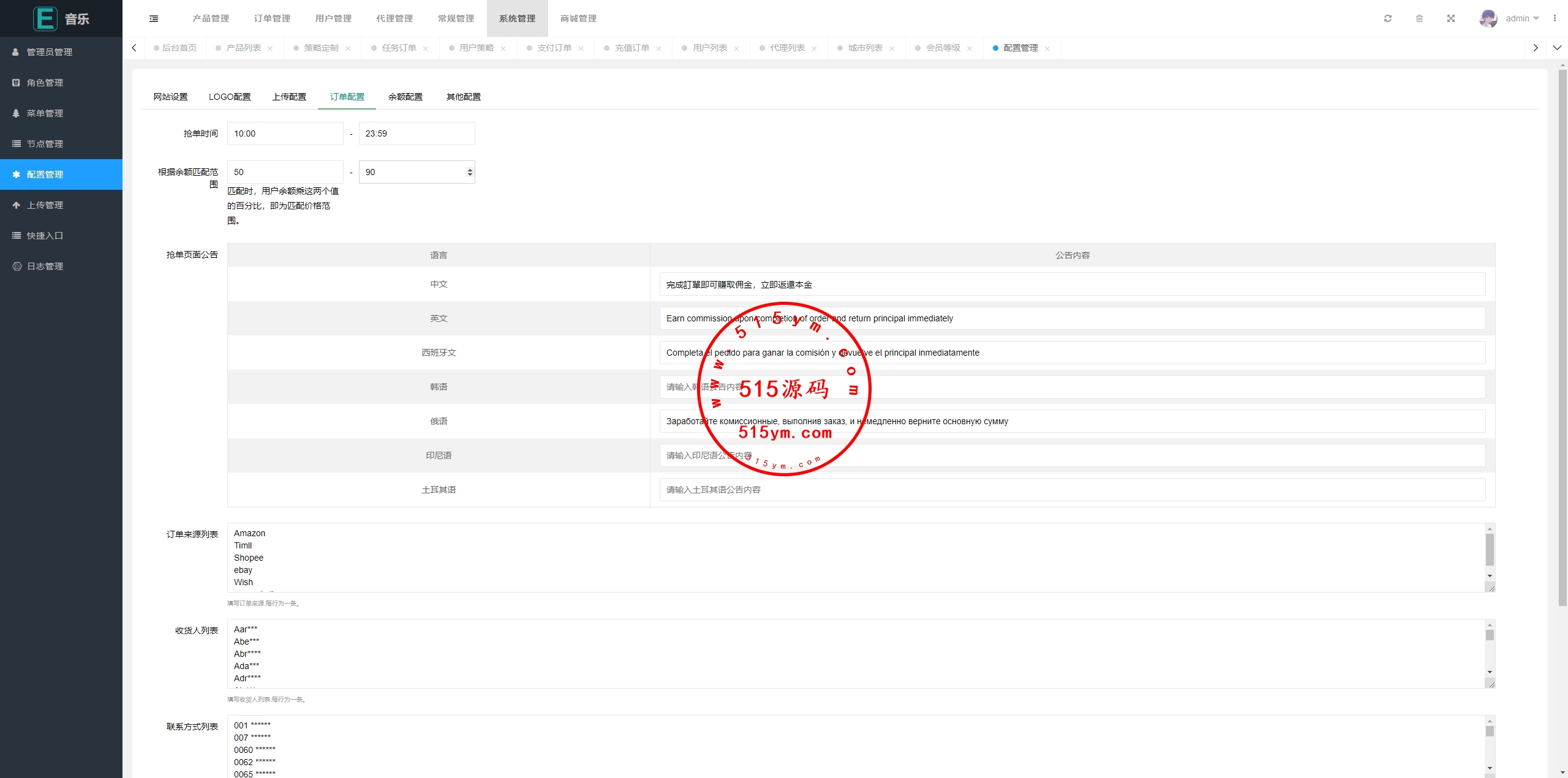Open the admin user dropdown

1522,18
